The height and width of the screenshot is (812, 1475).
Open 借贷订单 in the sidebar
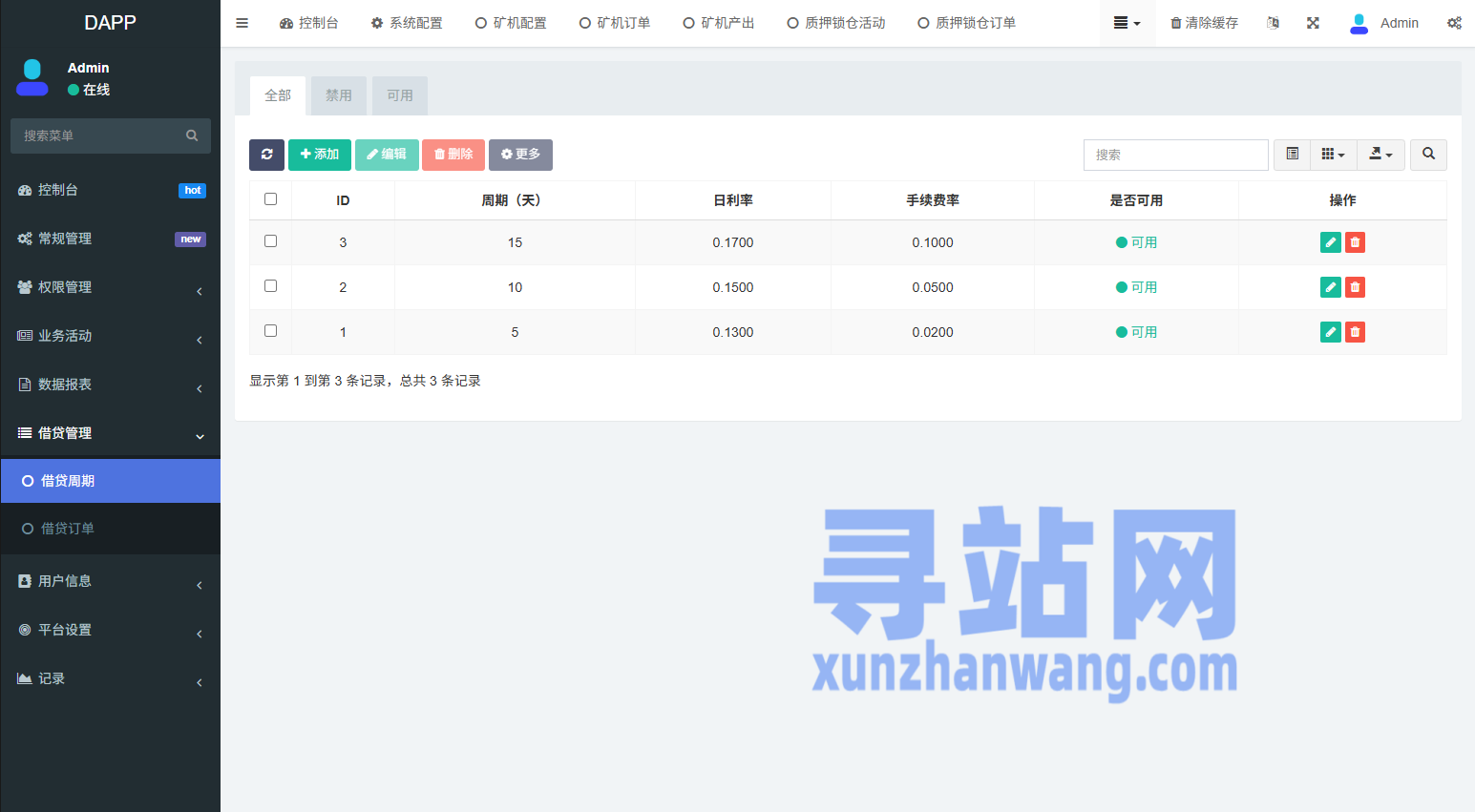click(68, 529)
